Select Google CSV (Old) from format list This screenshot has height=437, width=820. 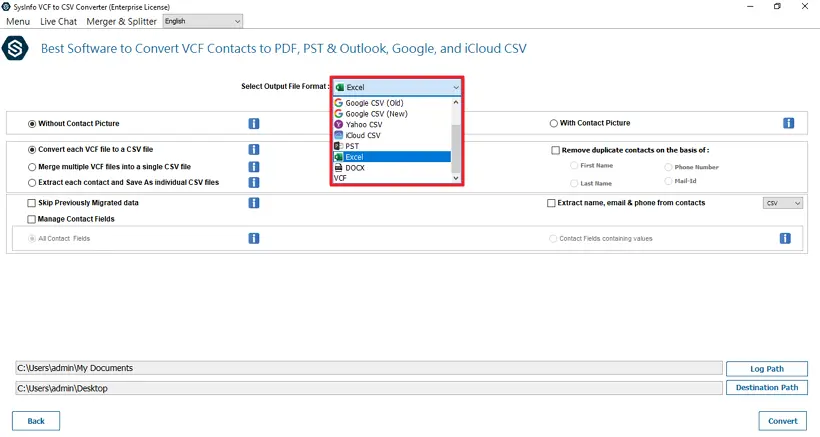pos(392,103)
